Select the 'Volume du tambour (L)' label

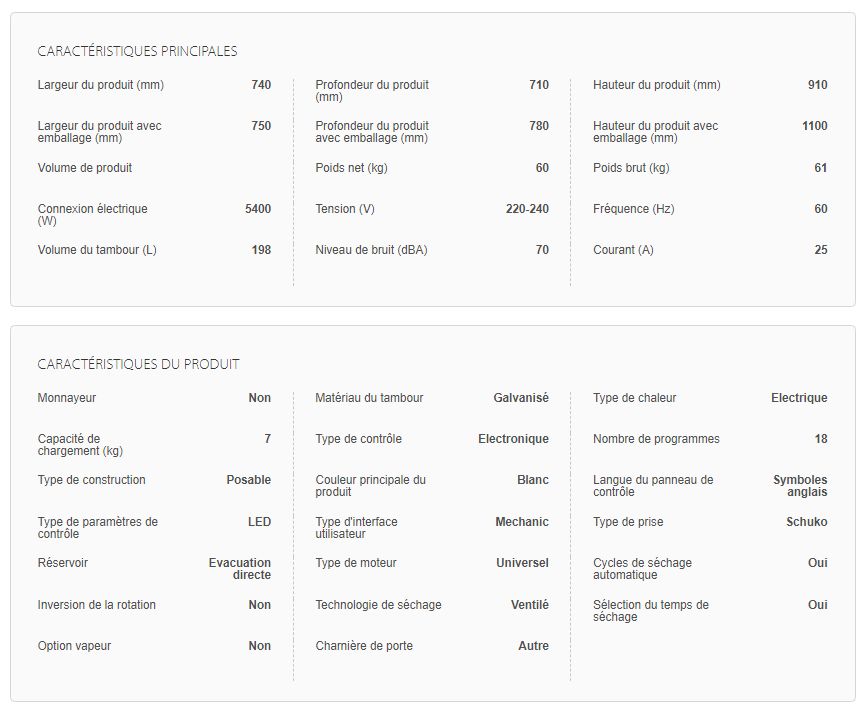click(97, 250)
